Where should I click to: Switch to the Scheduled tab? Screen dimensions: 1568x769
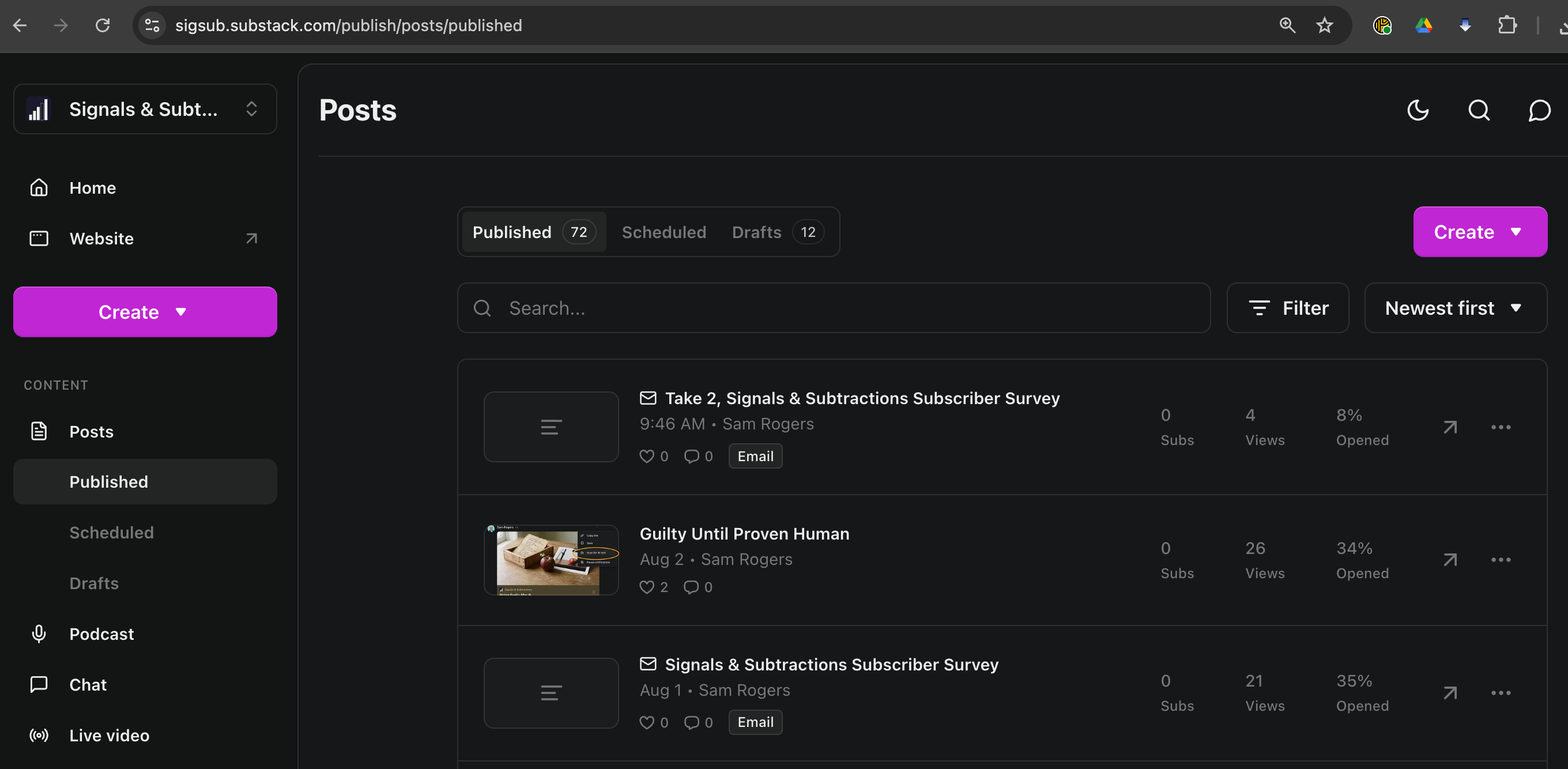(664, 232)
